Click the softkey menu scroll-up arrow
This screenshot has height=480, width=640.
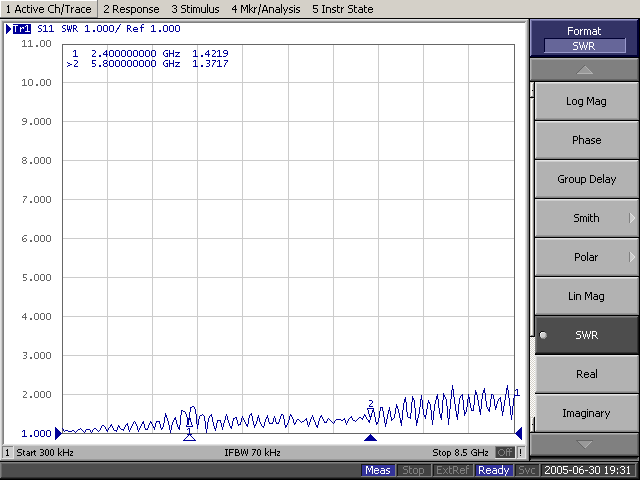pyautogui.click(x=584, y=70)
